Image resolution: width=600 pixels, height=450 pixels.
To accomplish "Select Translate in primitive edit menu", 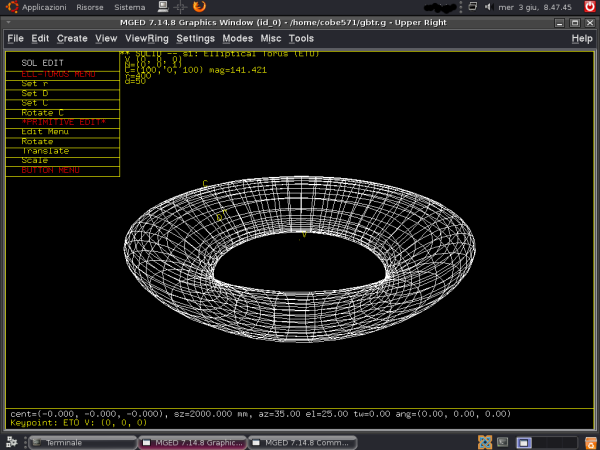I will pyautogui.click(x=45, y=151).
